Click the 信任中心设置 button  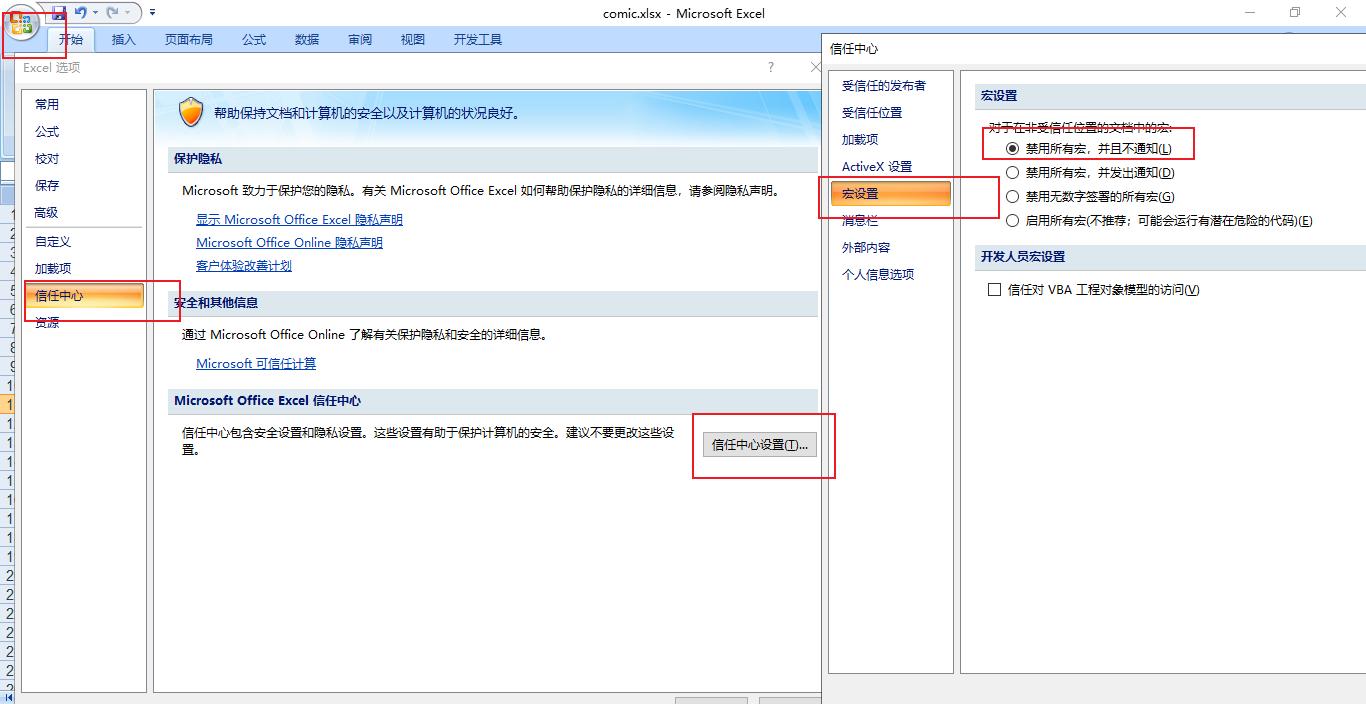(x=760, y=445)
